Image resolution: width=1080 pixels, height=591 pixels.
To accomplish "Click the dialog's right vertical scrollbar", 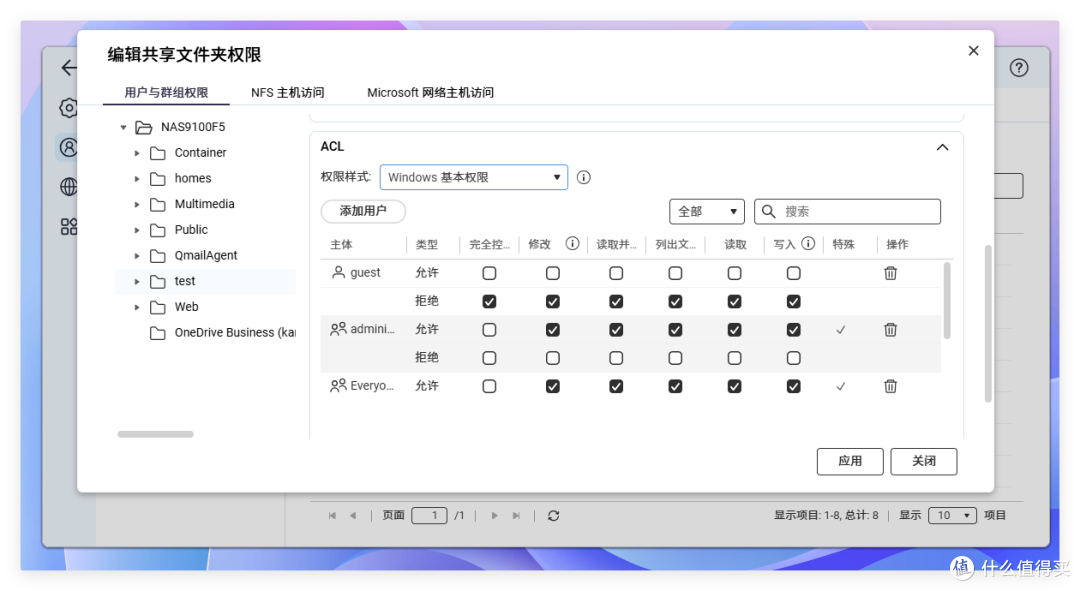I will pos(988,324).
